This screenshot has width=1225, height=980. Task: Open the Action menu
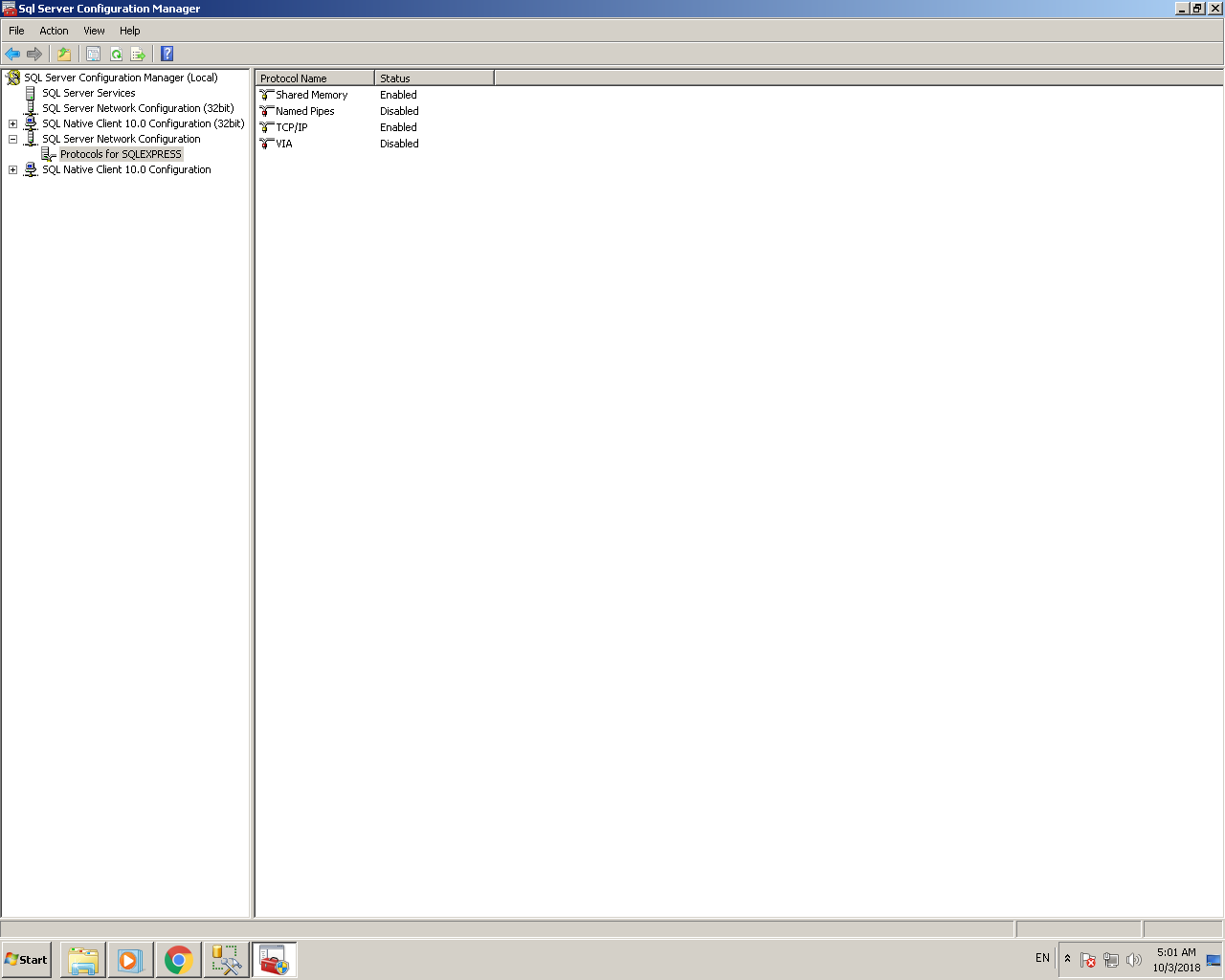pos(54,31)
